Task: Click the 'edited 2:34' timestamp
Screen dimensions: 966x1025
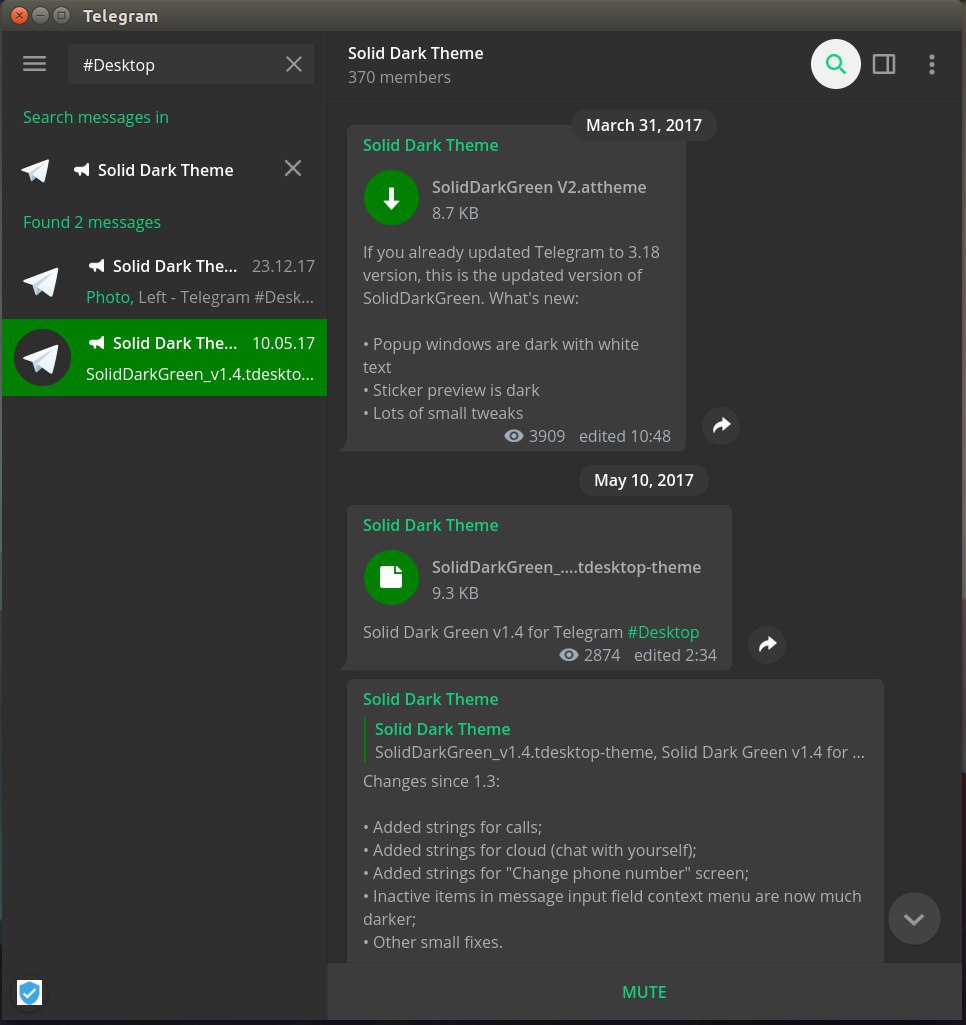Action: 675,655
